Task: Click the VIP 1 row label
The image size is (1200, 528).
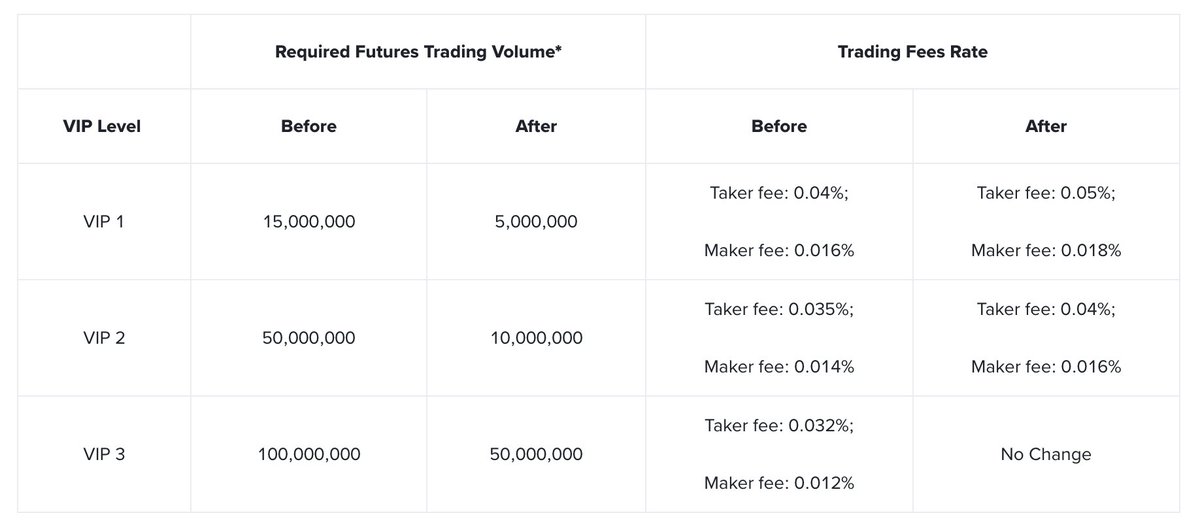Action: pos(104,221)
